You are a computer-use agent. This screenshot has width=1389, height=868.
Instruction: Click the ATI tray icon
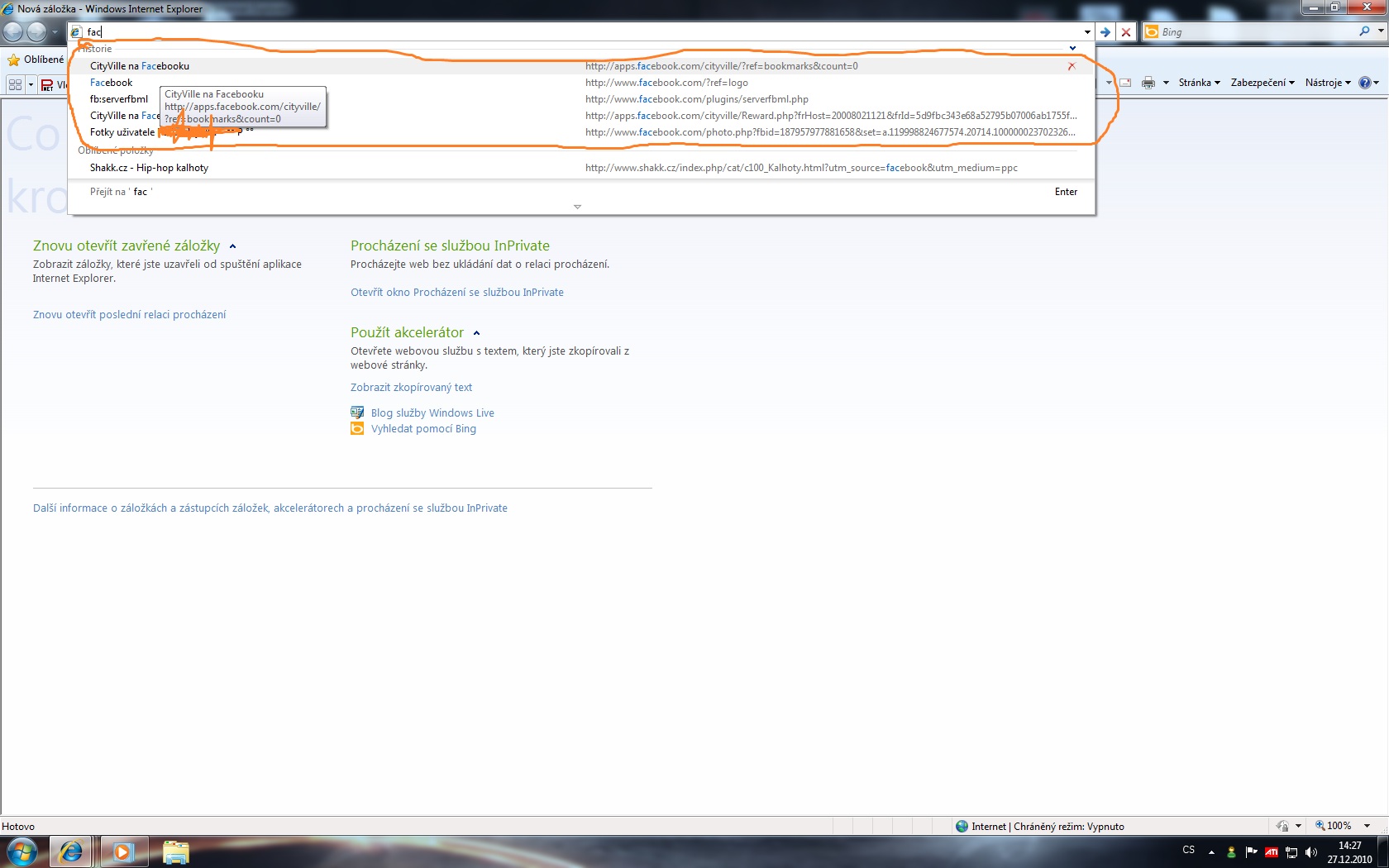[x=1272, y=852]
